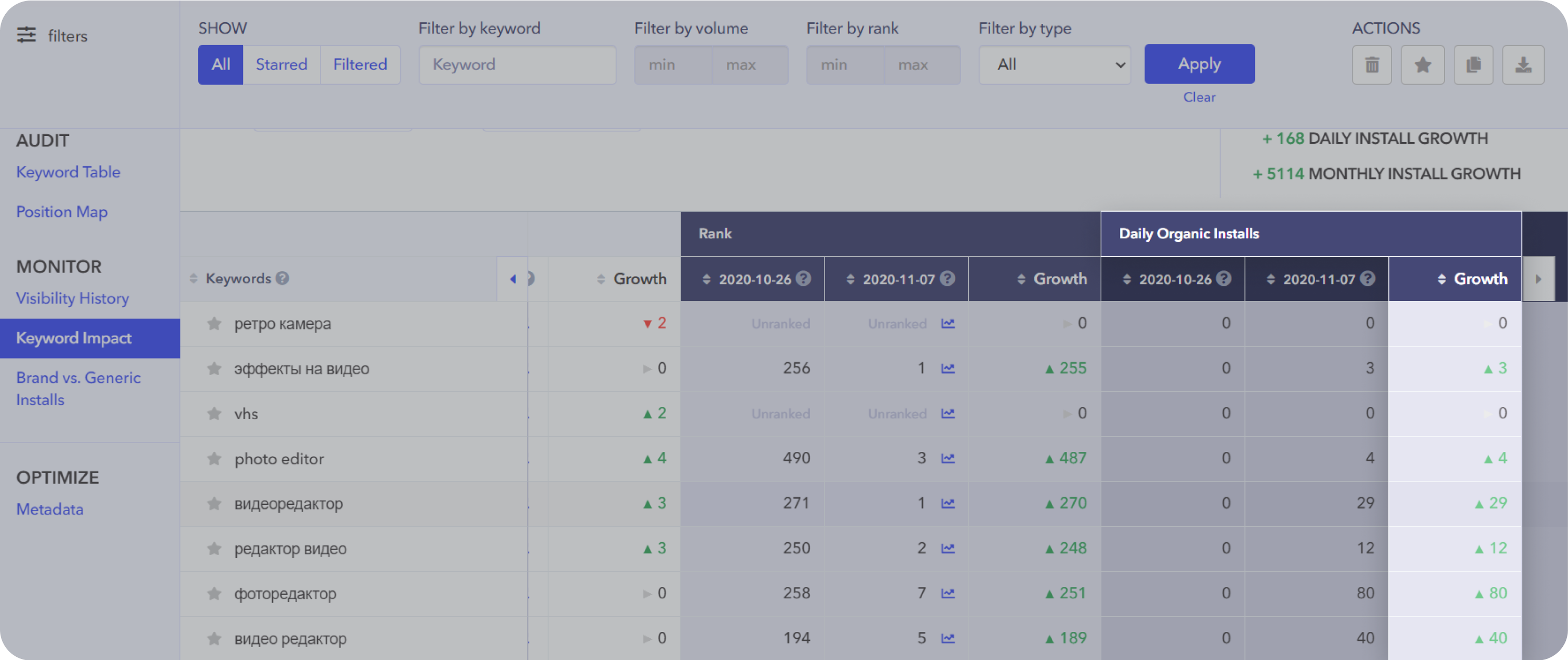This screenshot has width=1568, height=660.
Task: Click help icon for Rank 2020-10-26 column
Action: [804, 278]
